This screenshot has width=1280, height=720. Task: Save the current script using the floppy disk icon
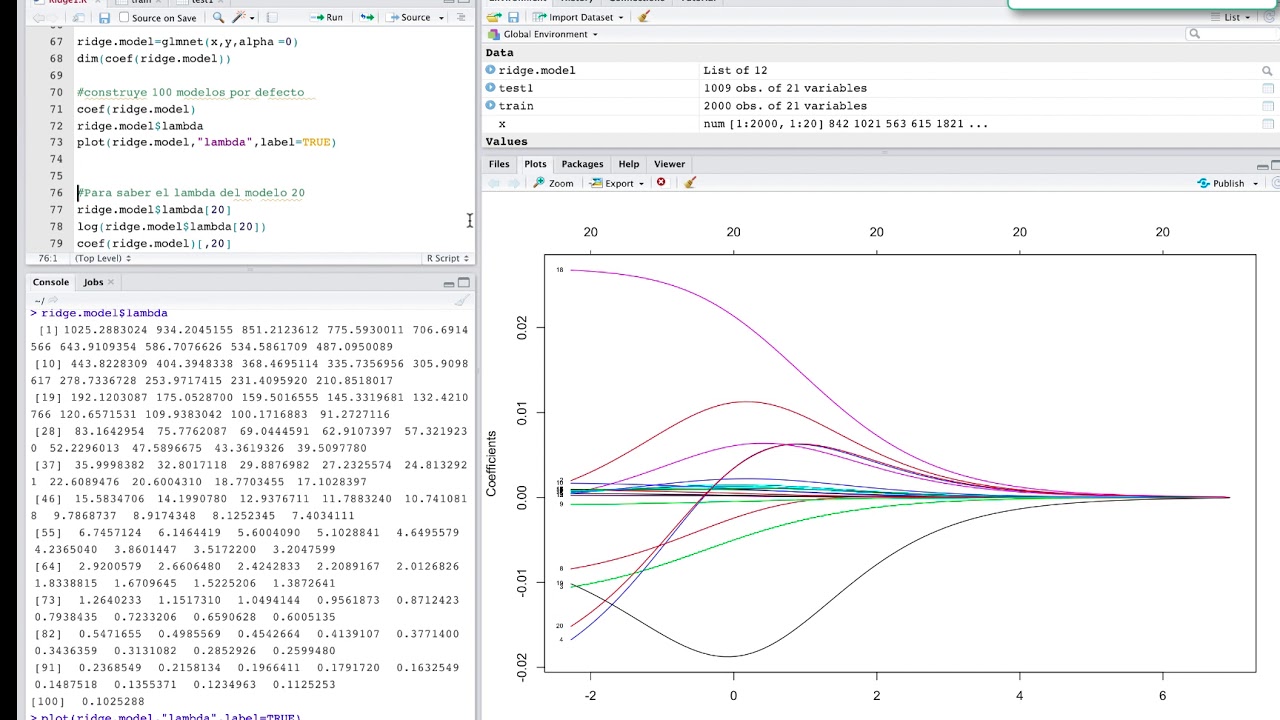(104, 18)
